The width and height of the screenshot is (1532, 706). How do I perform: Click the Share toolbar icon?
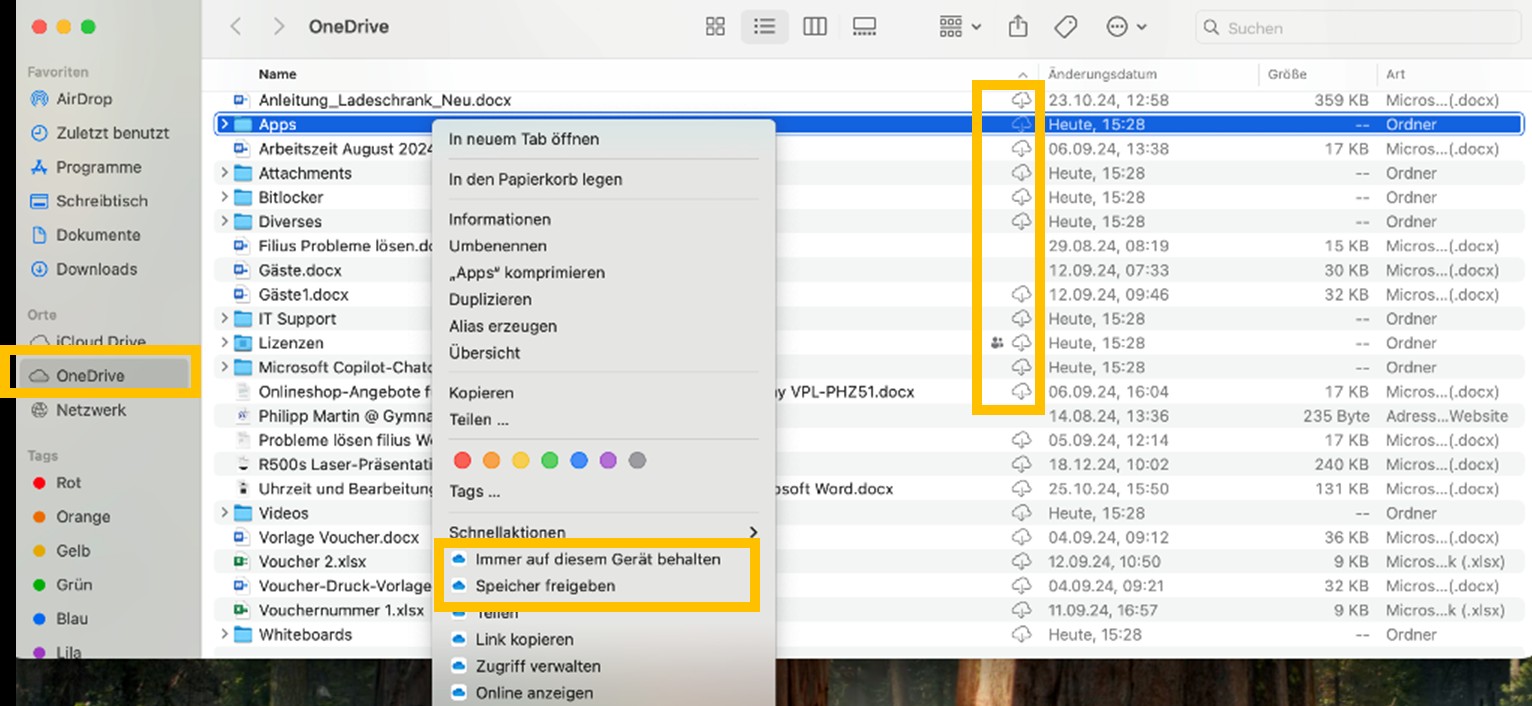1018,27
